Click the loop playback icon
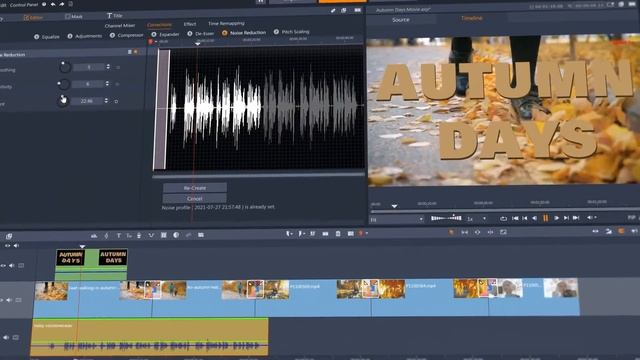The width and height of the screenshot is (640, 360). coord(503,218)
